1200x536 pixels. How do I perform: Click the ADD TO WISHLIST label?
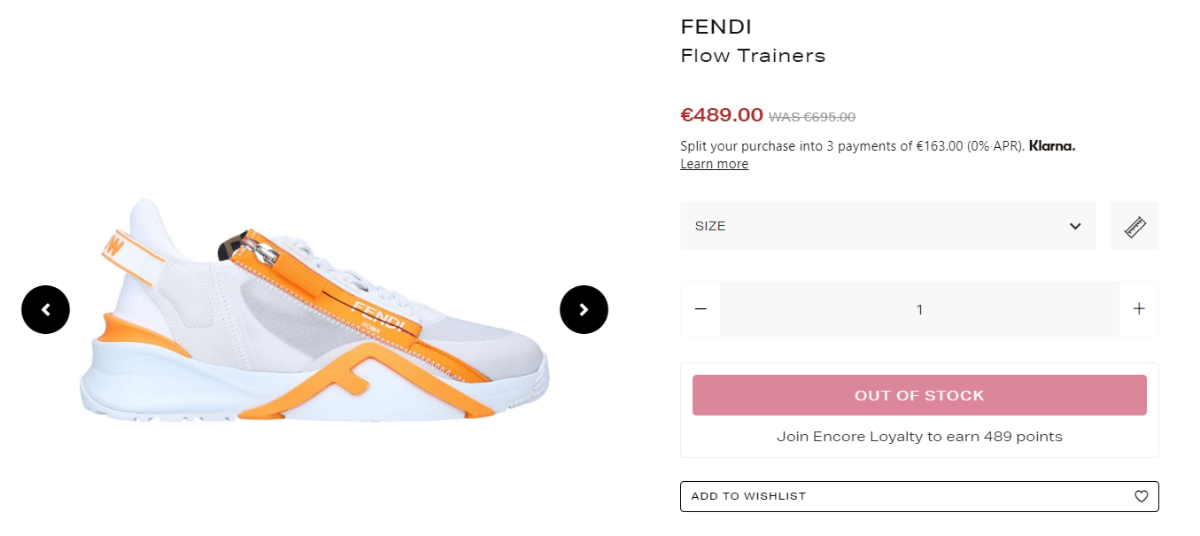[x=748, y=496]
